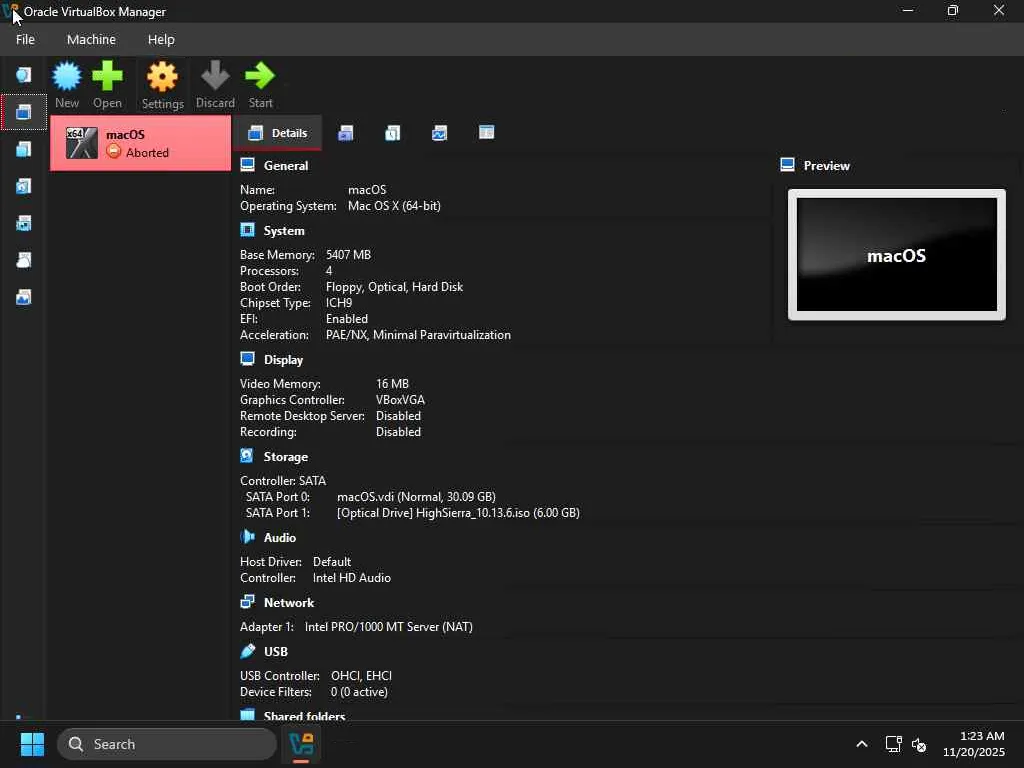Image resolution: width=1024 pixels, height=768 pixels.
Task: Click the HighSierra_10.13.6.iso optical drive entry
Action: click(458, 513)
